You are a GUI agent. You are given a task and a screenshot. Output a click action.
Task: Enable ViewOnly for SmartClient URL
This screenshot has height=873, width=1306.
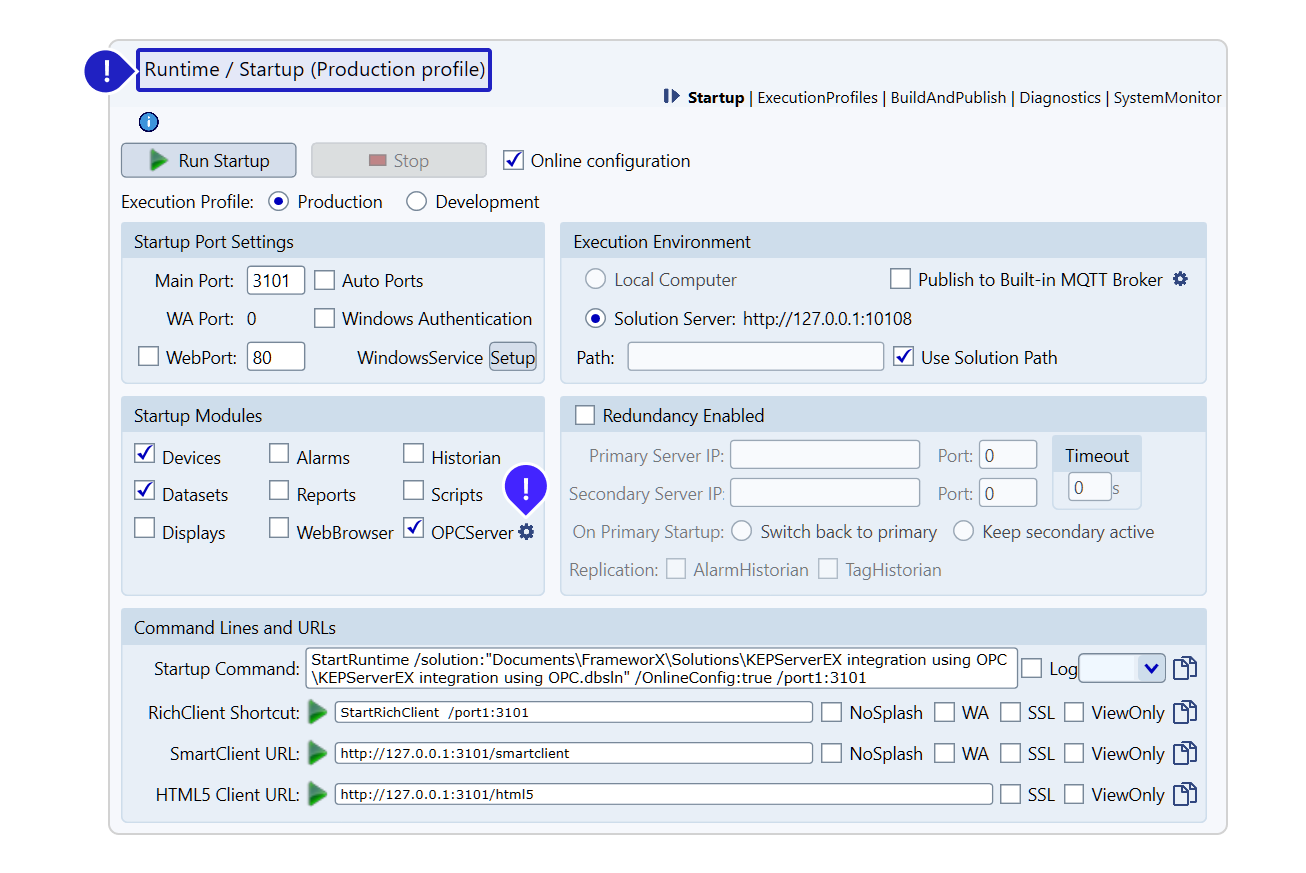pyautogui.click(x=1074, y=753)
